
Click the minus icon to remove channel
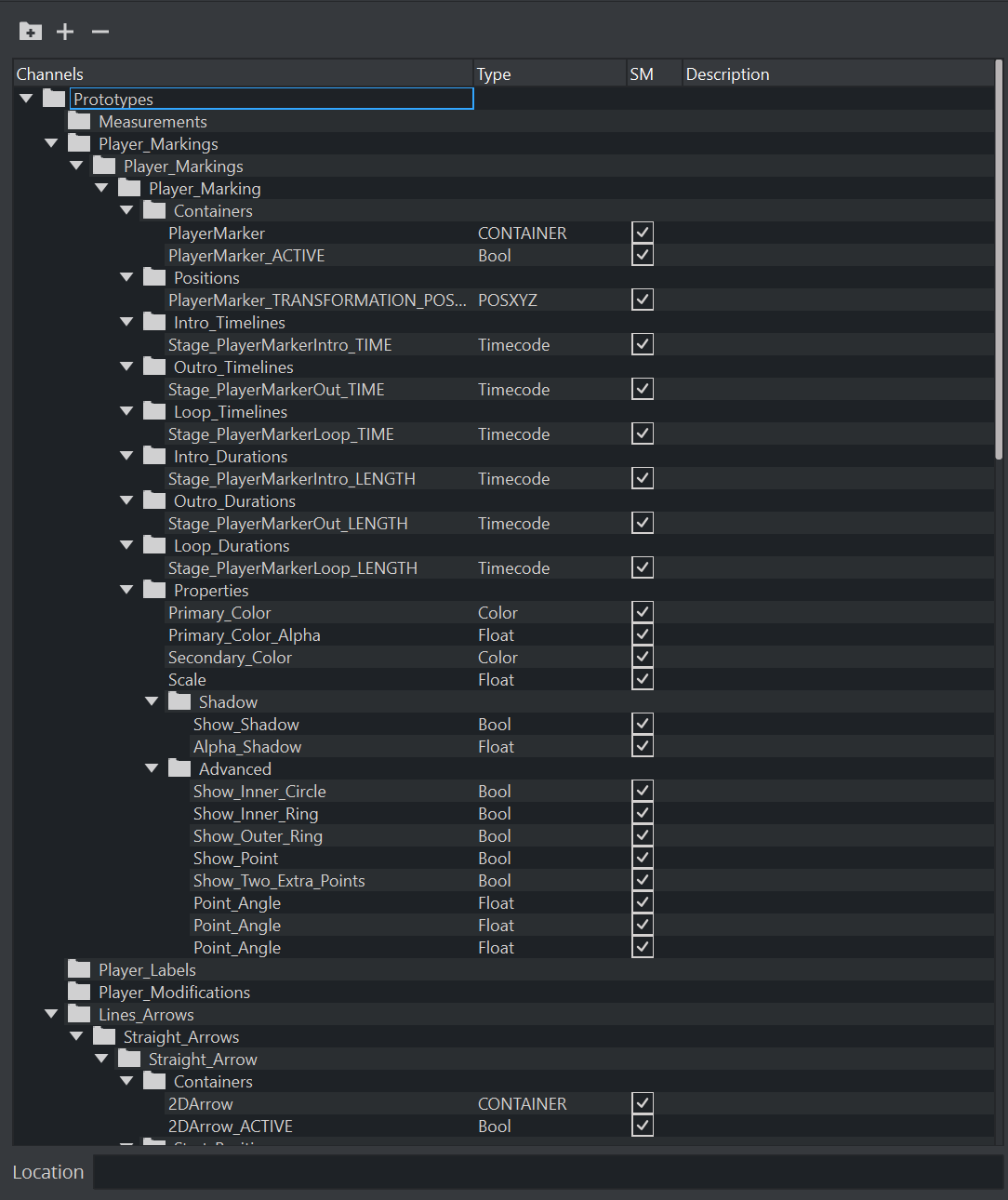100,32
